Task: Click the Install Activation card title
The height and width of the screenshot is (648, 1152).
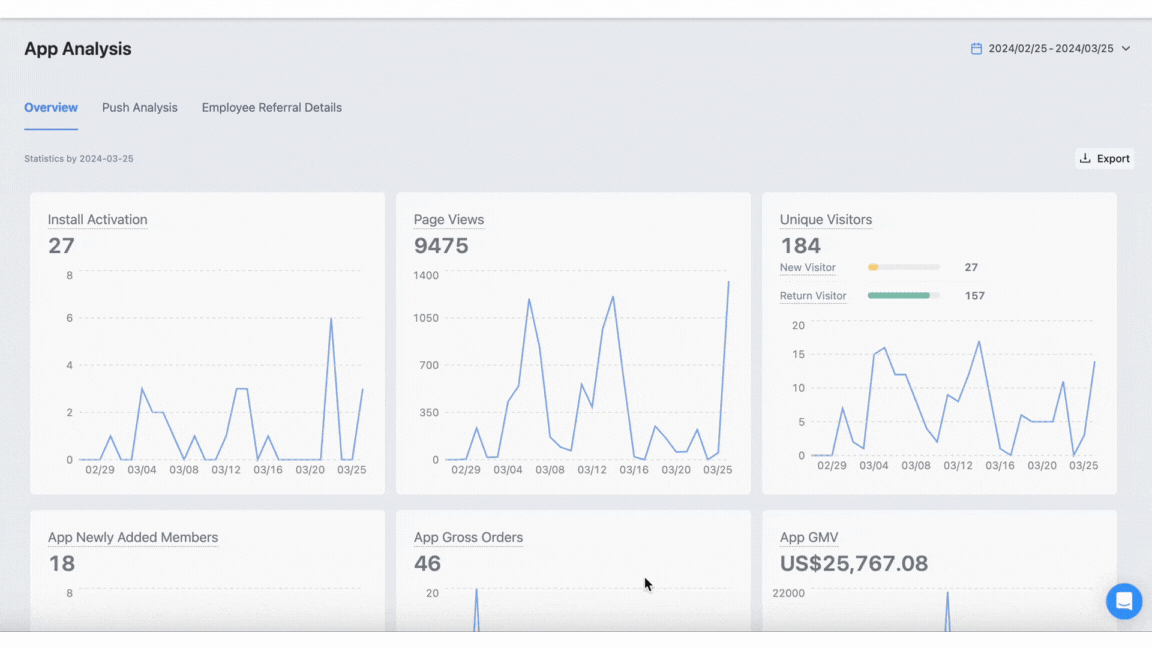Action: [98, 220]
